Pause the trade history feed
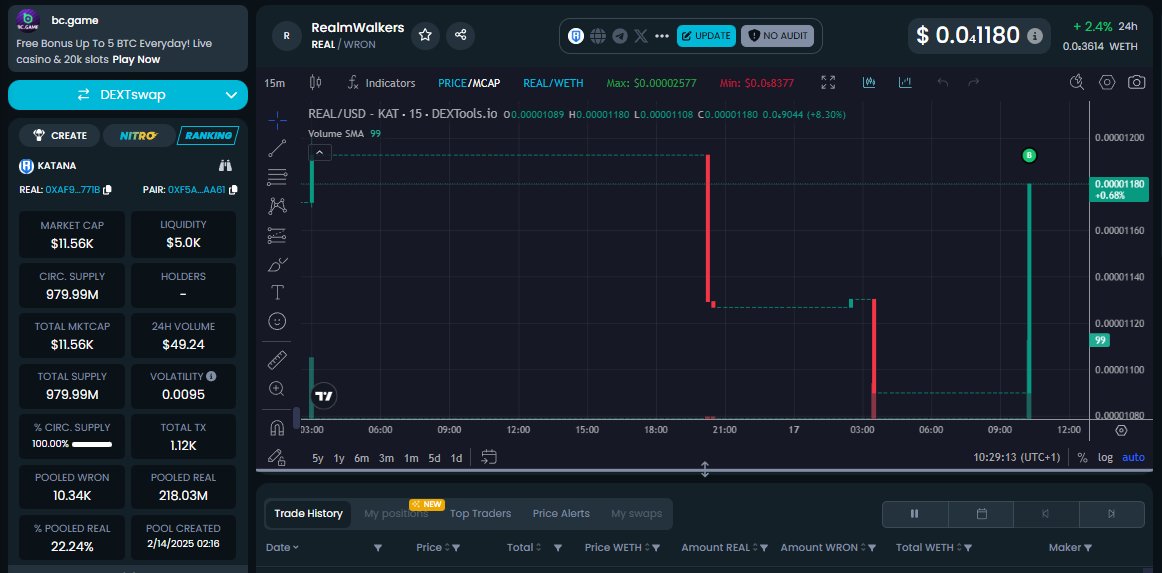Image resolution: width=1162 pixels, height=573 pixels. coord(914,514)
